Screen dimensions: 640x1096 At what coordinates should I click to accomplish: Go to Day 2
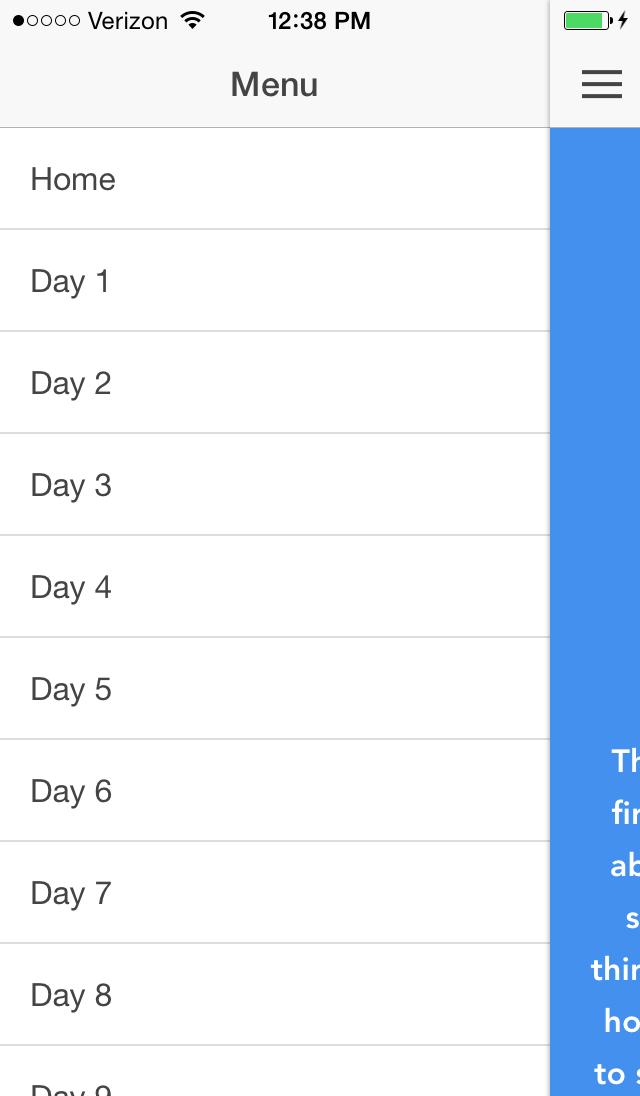[x=275, y=382]
